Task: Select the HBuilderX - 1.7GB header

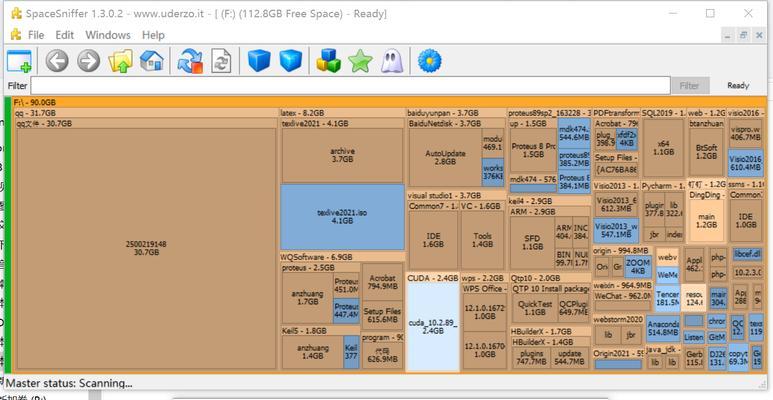Action: pyautogui.click(x=550, y=331)
